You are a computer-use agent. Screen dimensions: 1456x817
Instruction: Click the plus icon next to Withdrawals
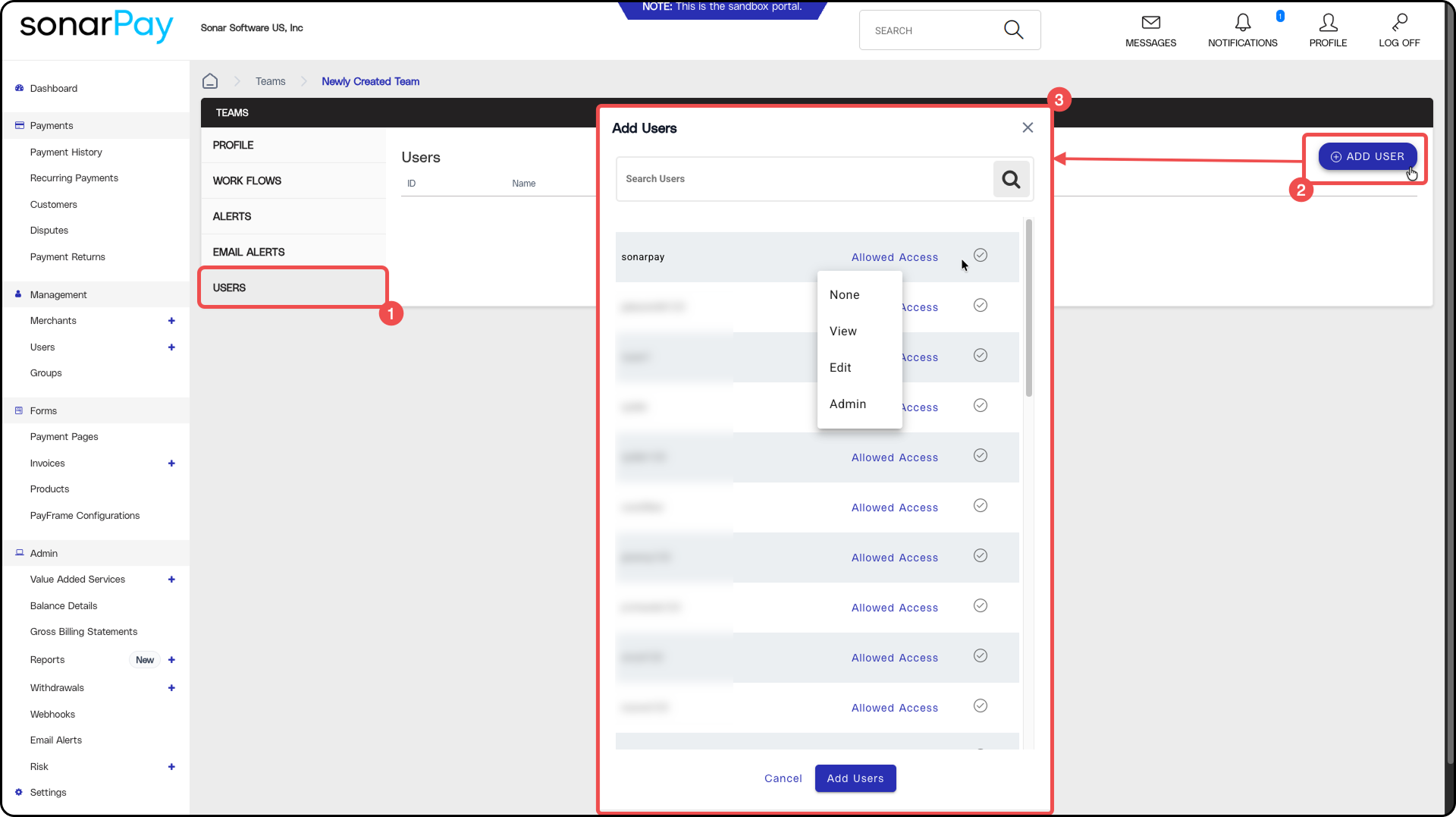171,688
